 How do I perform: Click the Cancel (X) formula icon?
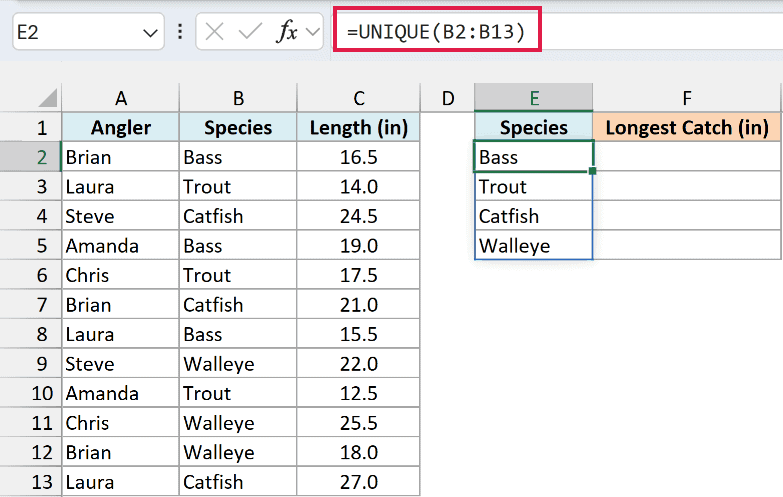(x=214, y=32)
